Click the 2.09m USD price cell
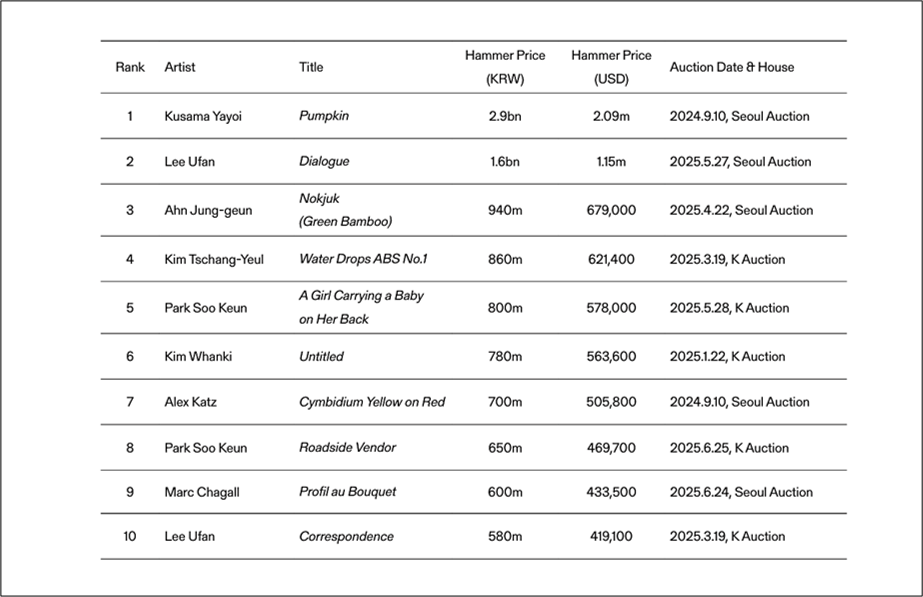This screenshot has width=923, height=597. (x=611, y=116)
